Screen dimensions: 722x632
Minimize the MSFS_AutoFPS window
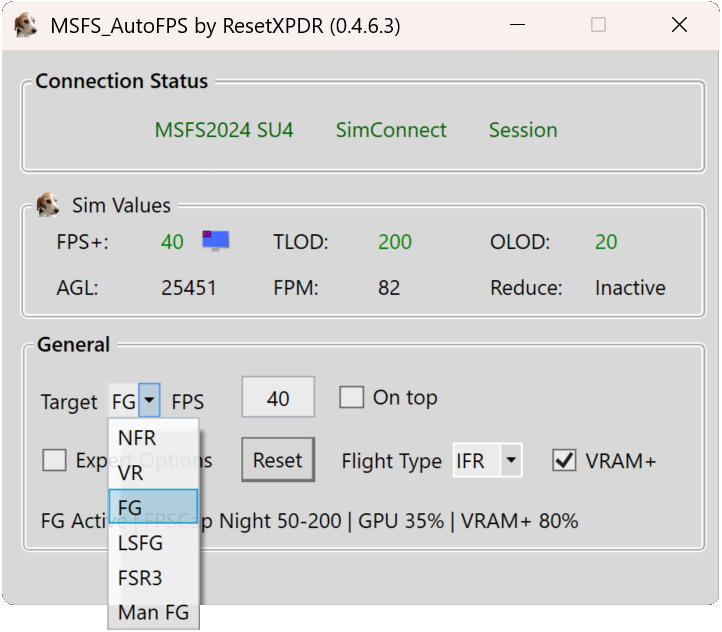click(518, 25)
